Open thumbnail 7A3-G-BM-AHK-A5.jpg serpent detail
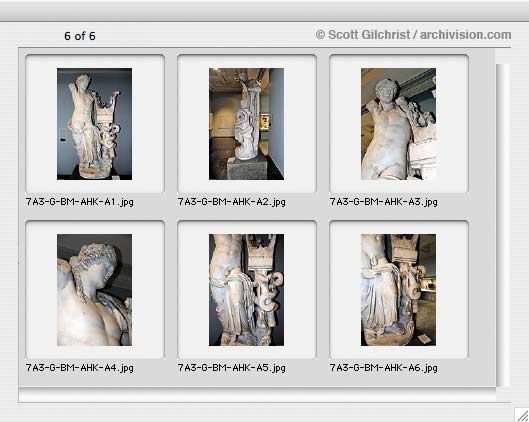Image resolution: width=529 pixels, height=422 pixels. pyautogui.click(x=246, y=290)
